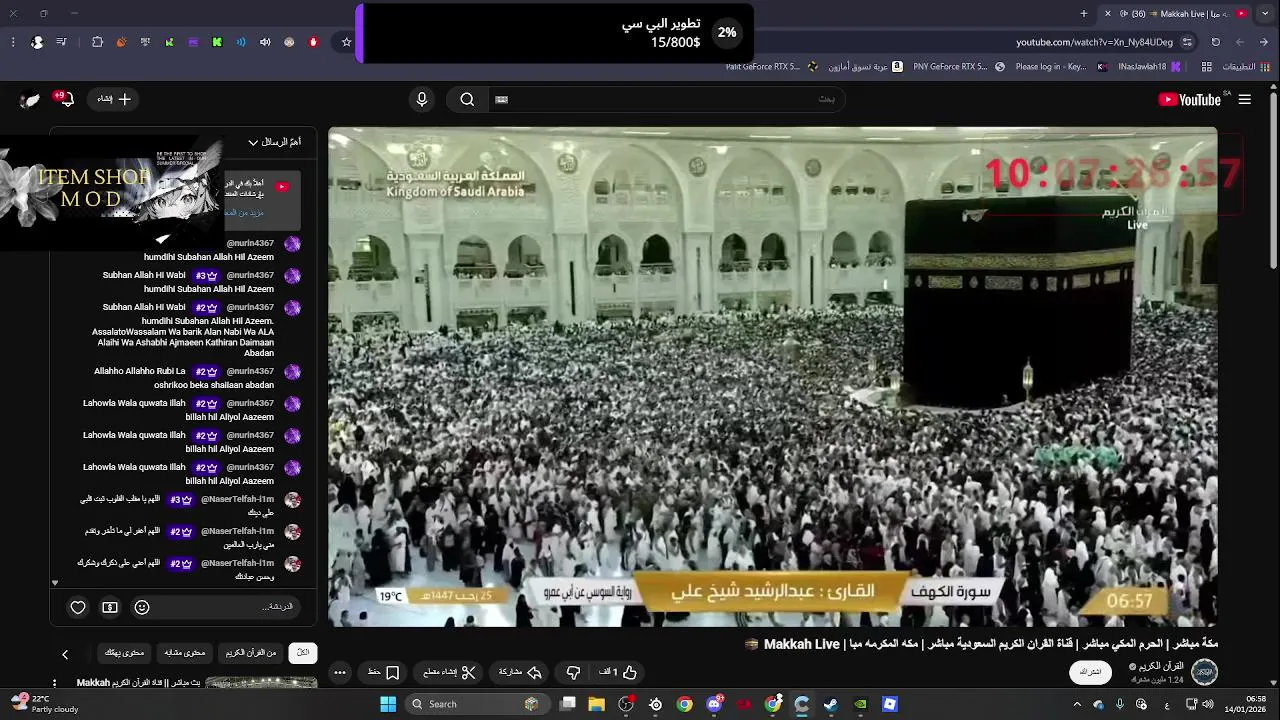Reload the page with the refresh button
The width and height of the screenshot is (1280, 720).
(1216, 42)
